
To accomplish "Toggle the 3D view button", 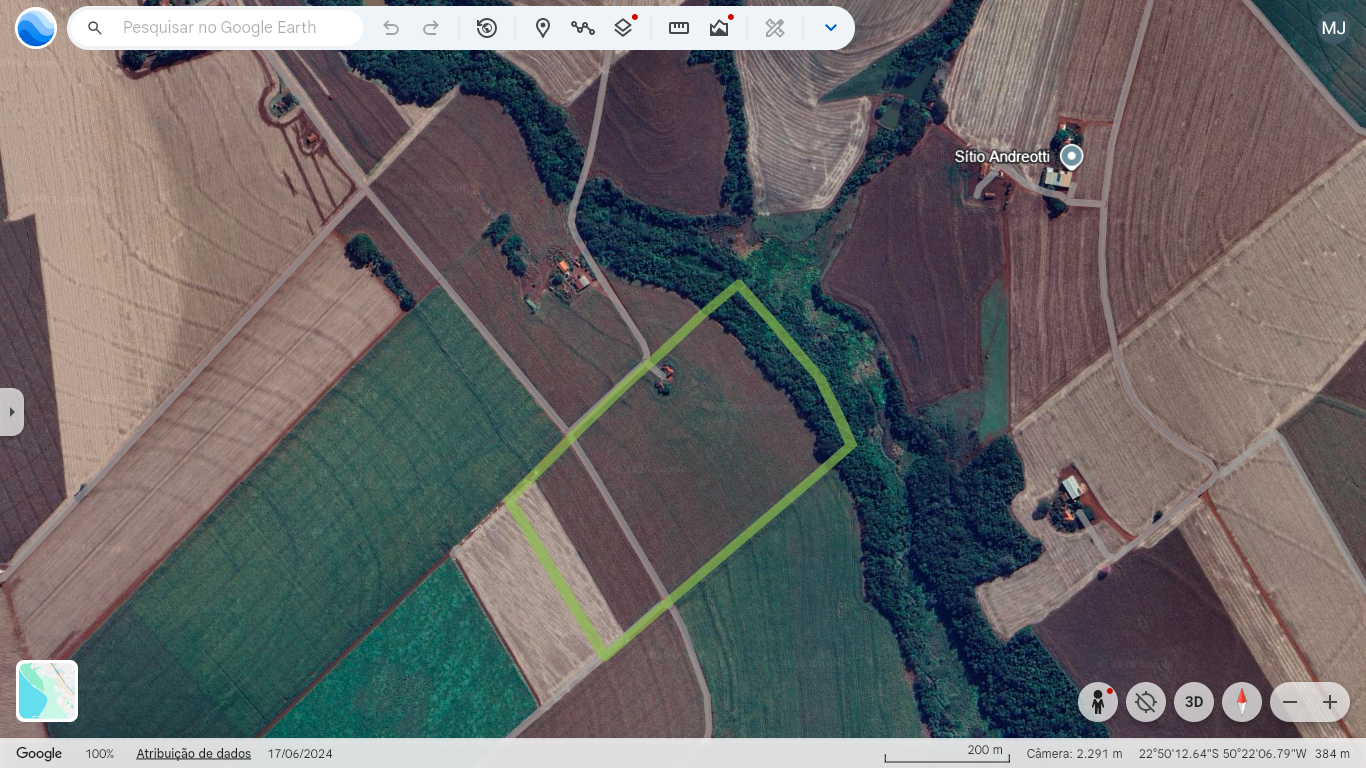I will (x=1194, y=702).
